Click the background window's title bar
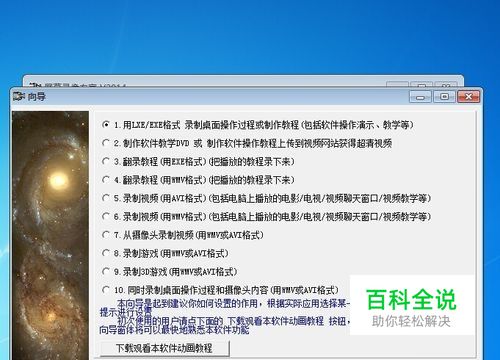 coord(243,82)
